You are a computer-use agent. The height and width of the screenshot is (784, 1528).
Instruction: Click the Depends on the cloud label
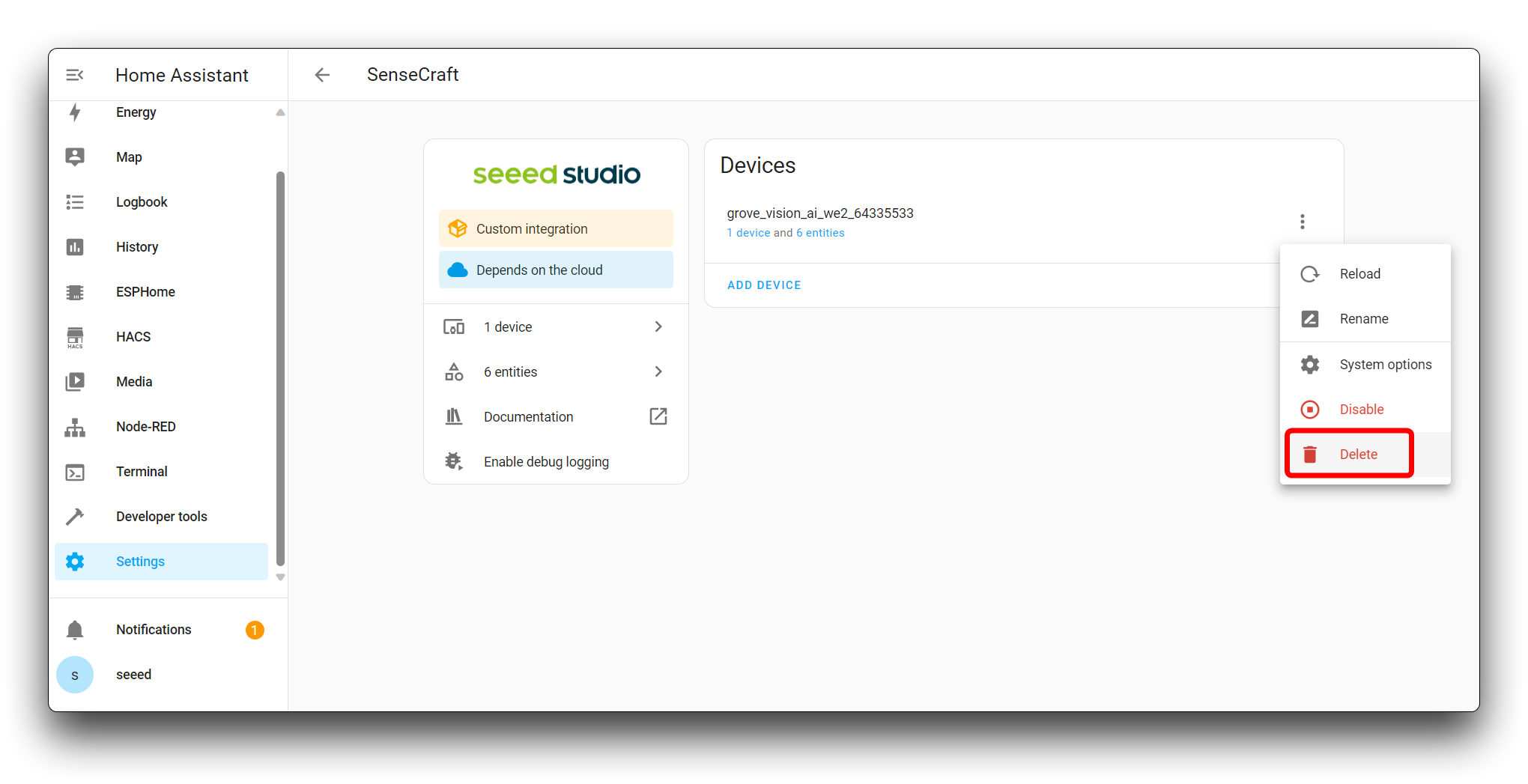coord(539,270)
